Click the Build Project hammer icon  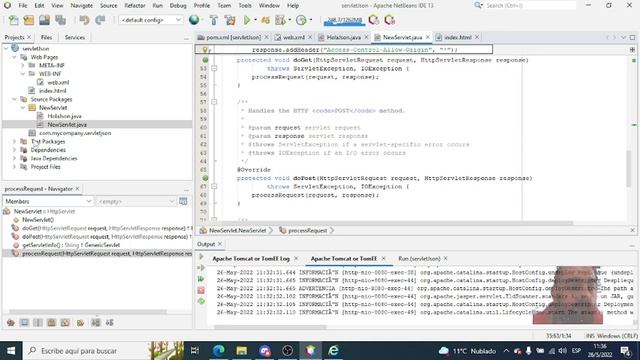pyautogui.click(x=213, y=20)
